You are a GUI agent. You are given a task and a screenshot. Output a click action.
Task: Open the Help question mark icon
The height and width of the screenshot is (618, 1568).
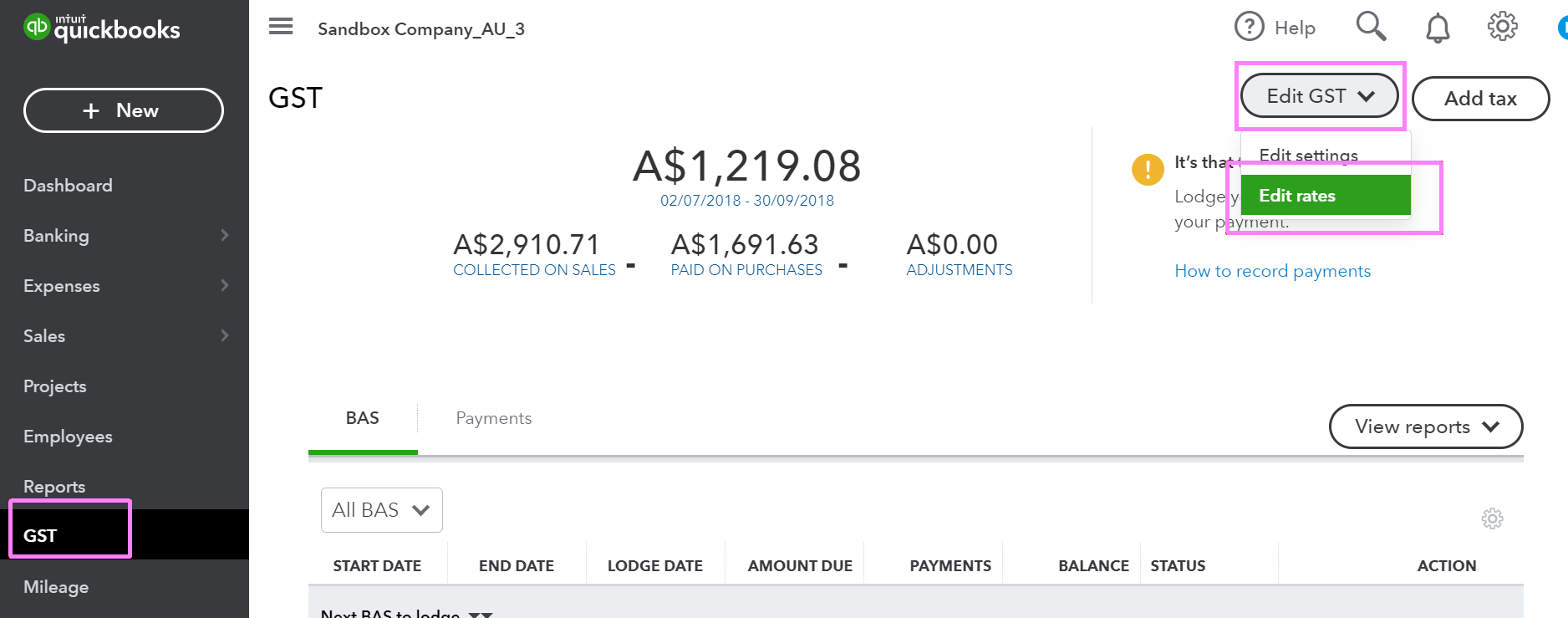coord(1249,27)
